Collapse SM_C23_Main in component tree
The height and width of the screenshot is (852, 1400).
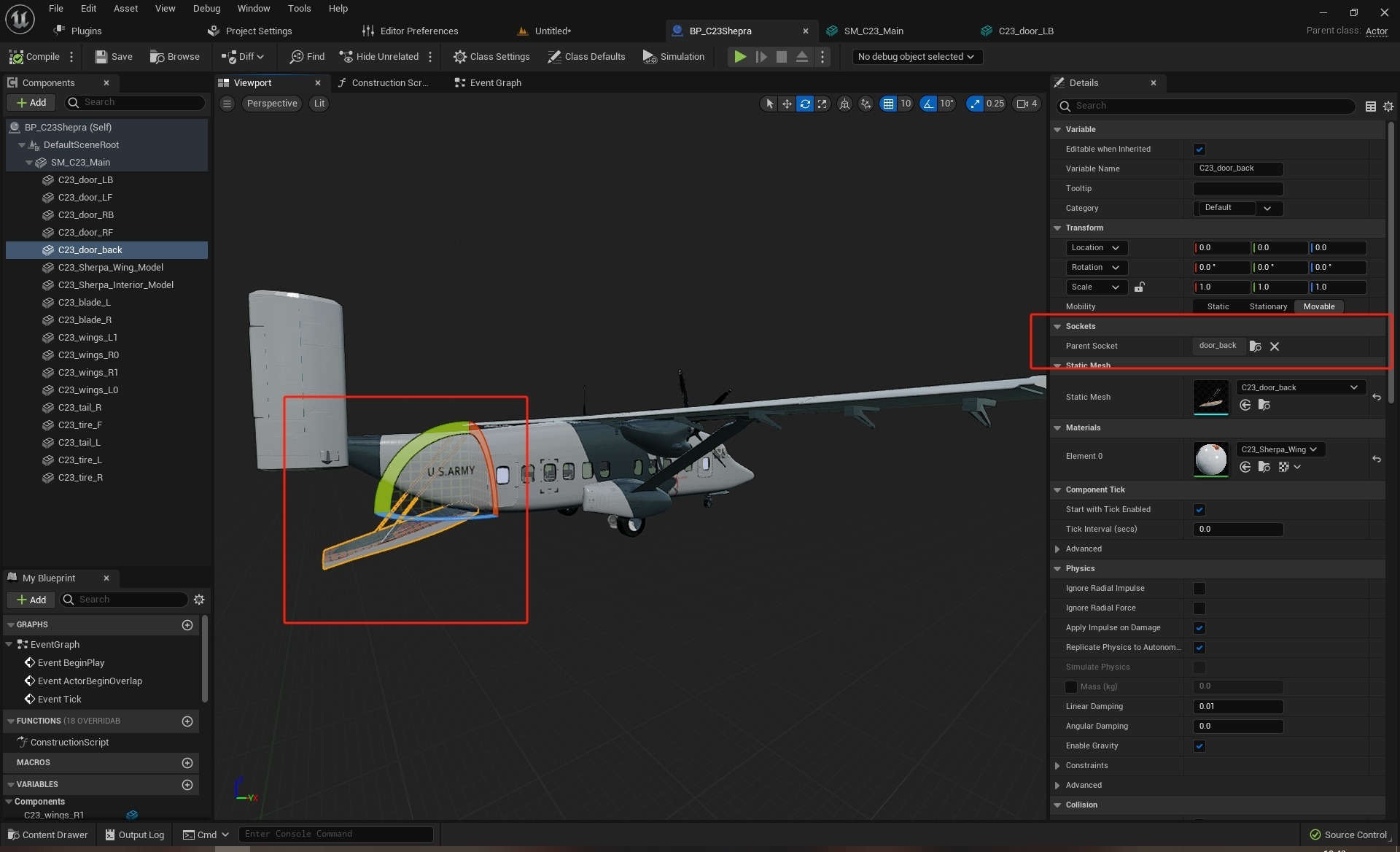(x=29, y=163)
